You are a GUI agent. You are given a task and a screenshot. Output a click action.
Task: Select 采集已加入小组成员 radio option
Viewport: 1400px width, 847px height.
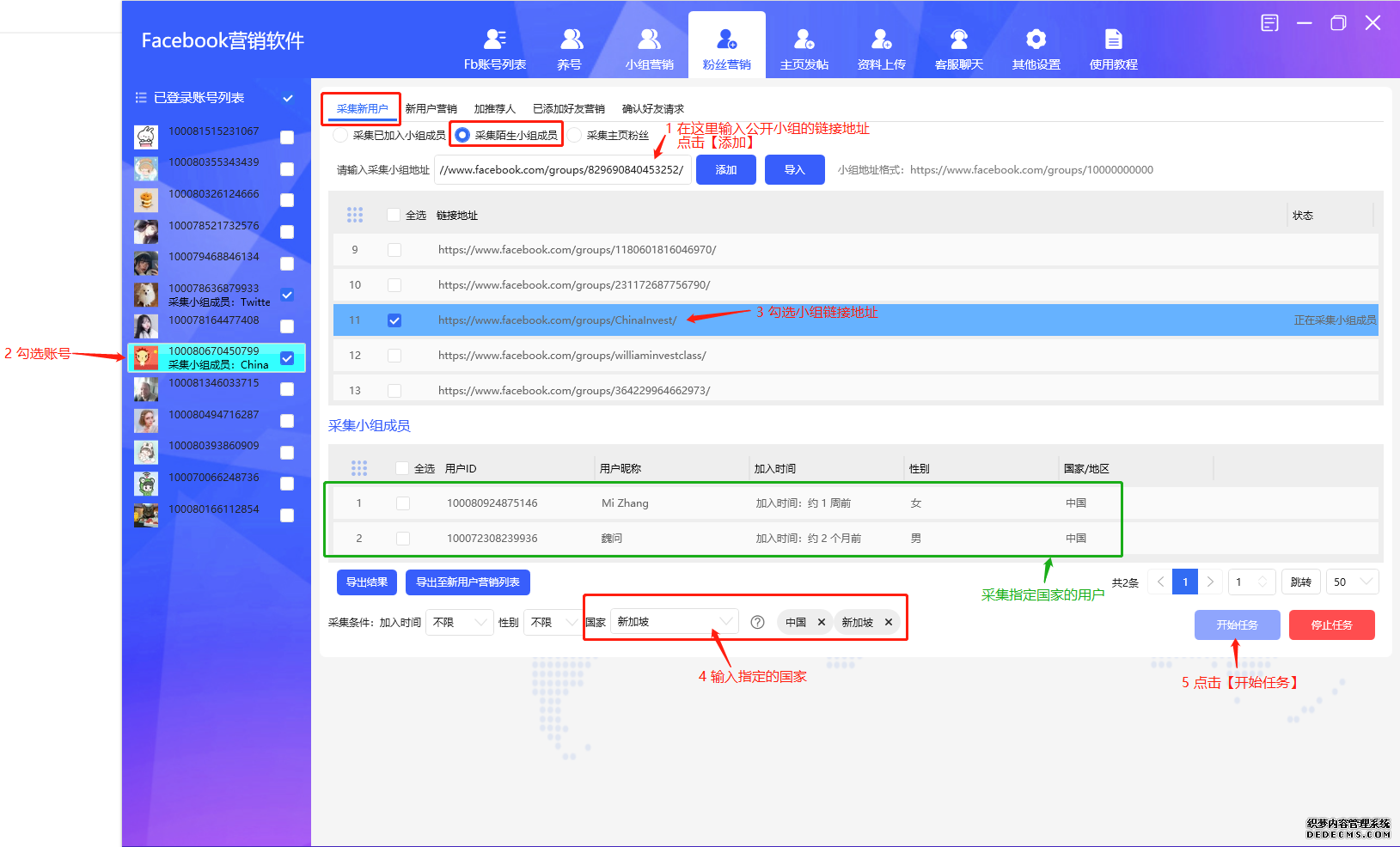341,136
